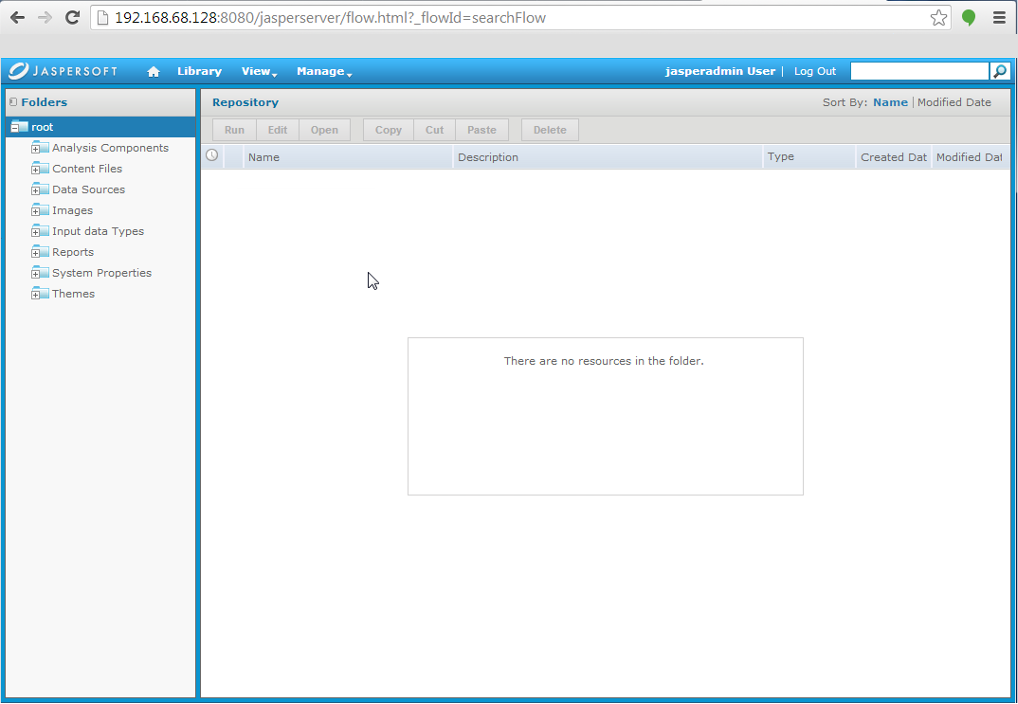Click the search magnifier button
1018x704 pixels.
1000,71
